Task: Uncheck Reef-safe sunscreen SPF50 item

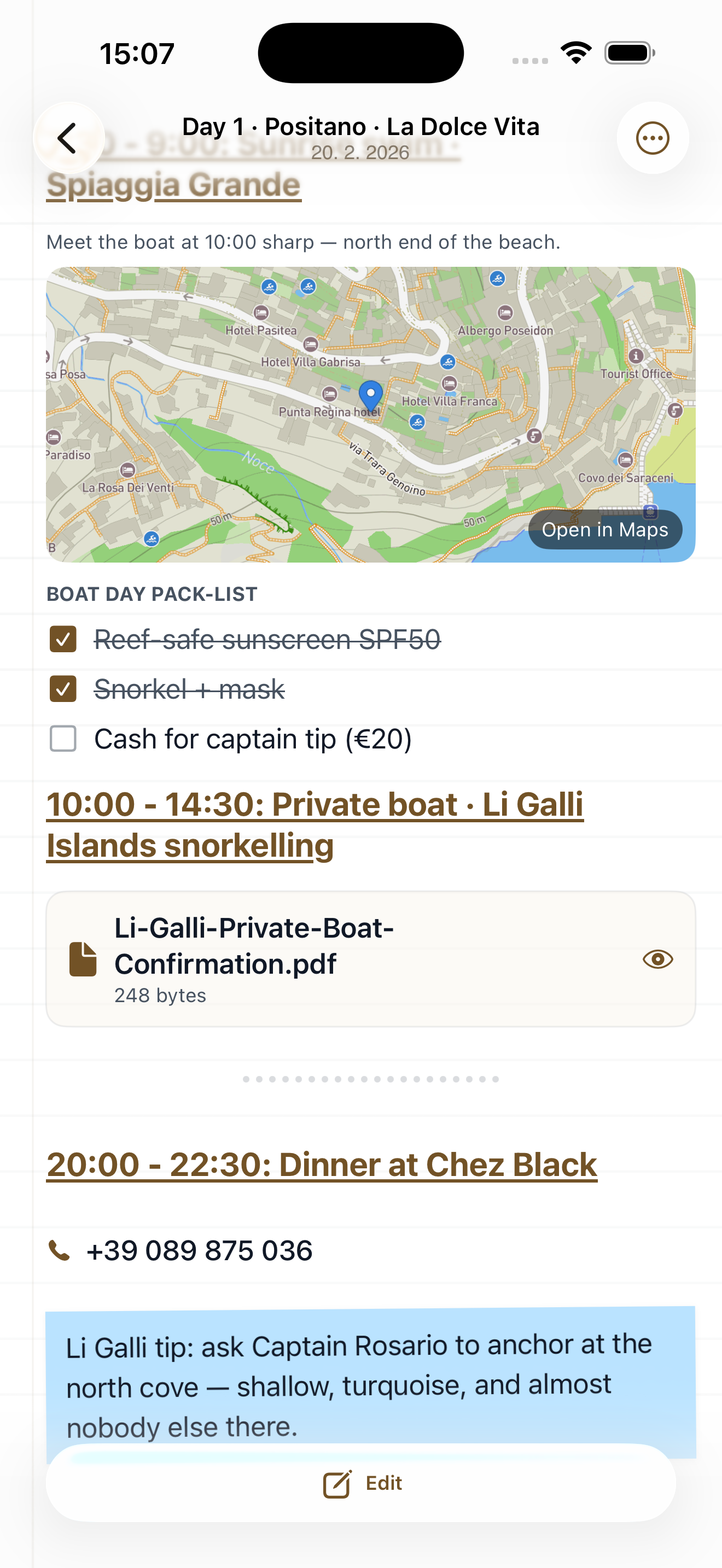Action: (63, 639)
